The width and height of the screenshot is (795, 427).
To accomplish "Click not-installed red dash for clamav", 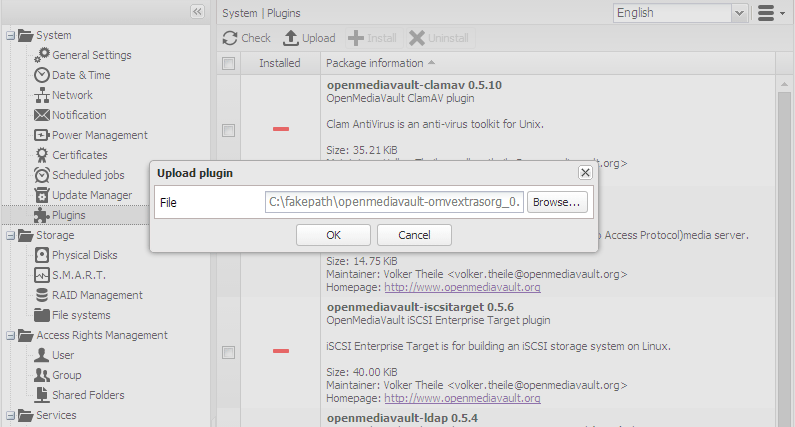I will (281, 129).
